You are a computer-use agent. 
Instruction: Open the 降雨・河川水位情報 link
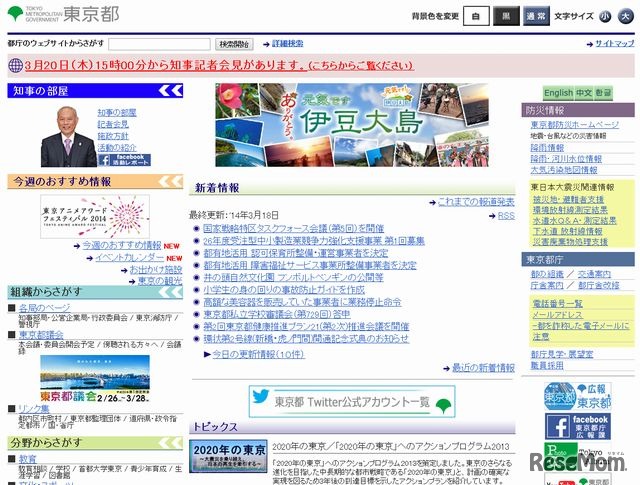(566, 158)
